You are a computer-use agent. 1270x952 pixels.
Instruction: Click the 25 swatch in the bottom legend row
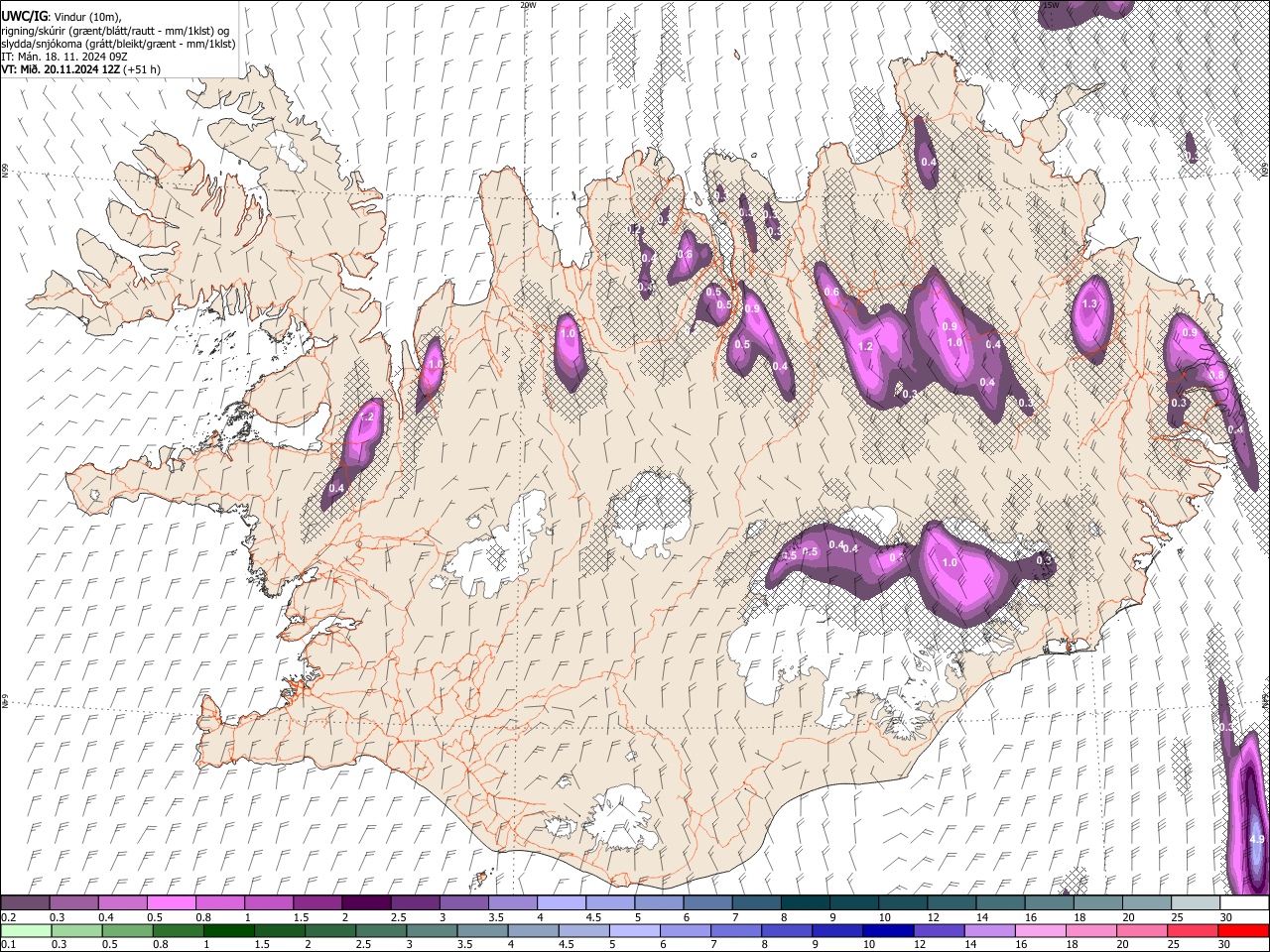click(x=1194, y=930)
